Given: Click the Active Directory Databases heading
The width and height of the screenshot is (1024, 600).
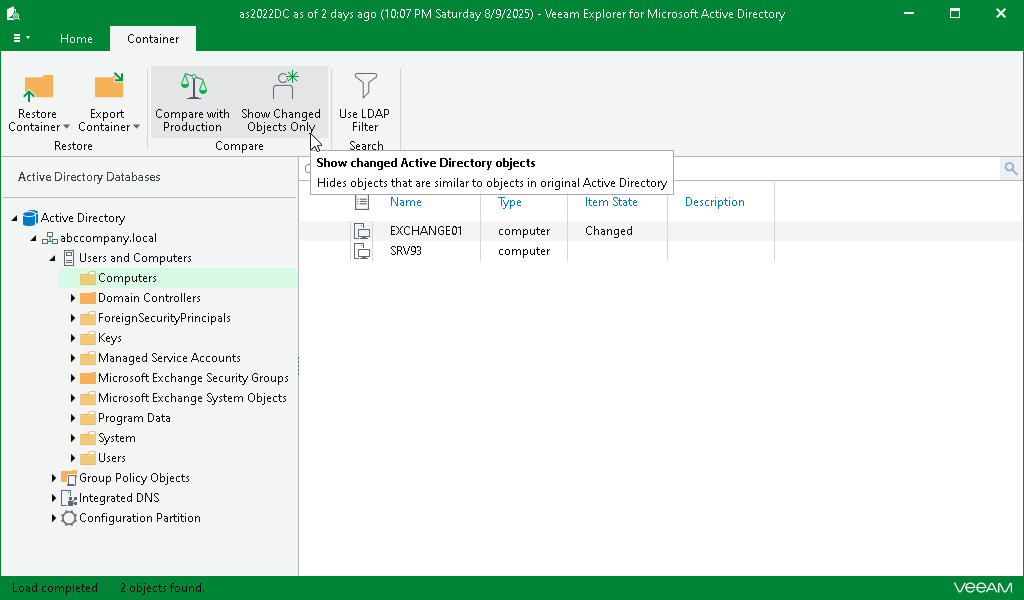Looking at the screenshot, I should click(89, 177).
